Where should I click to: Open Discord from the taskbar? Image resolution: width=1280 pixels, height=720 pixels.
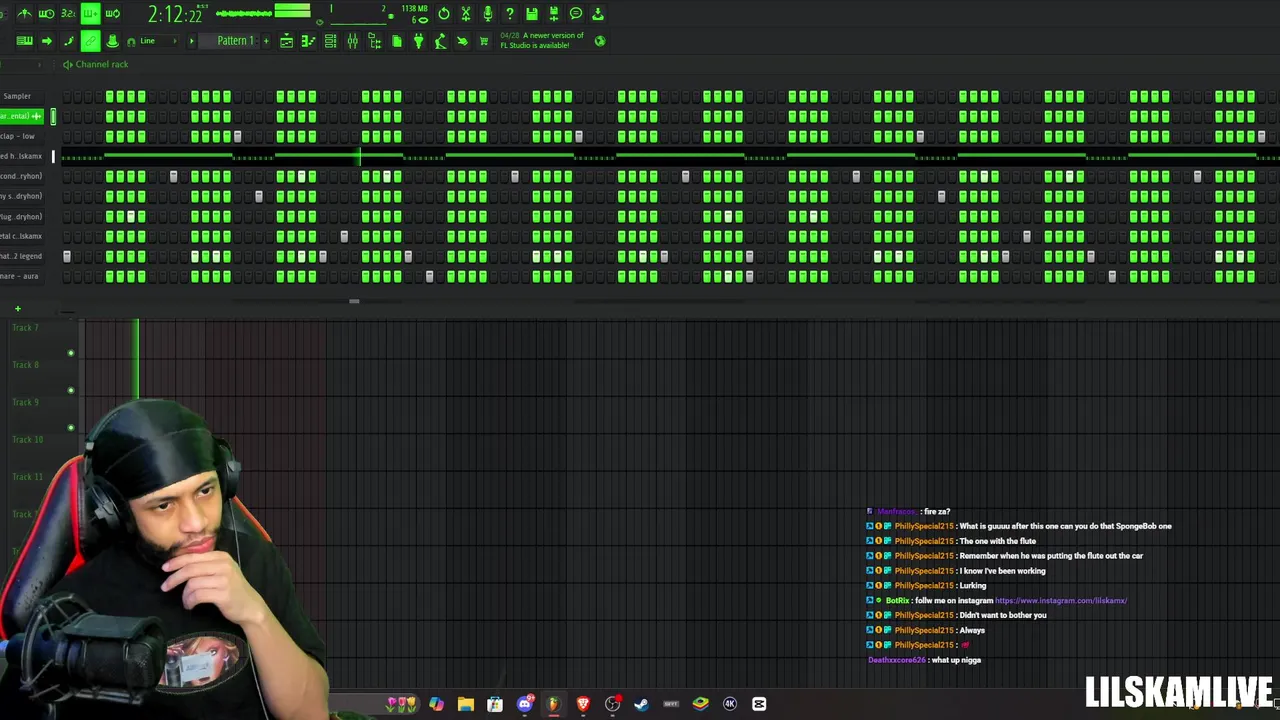point(524,704)
